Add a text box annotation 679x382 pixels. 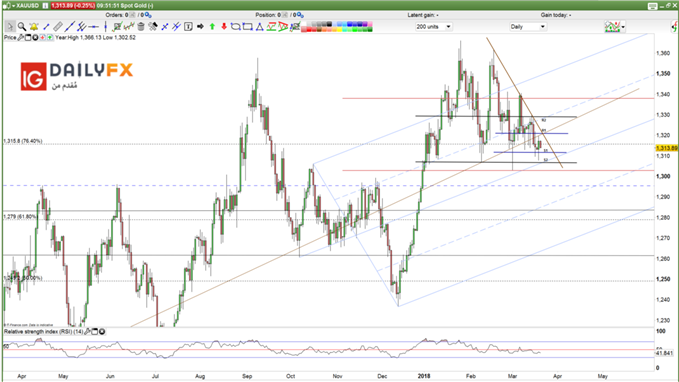[188, 27]
